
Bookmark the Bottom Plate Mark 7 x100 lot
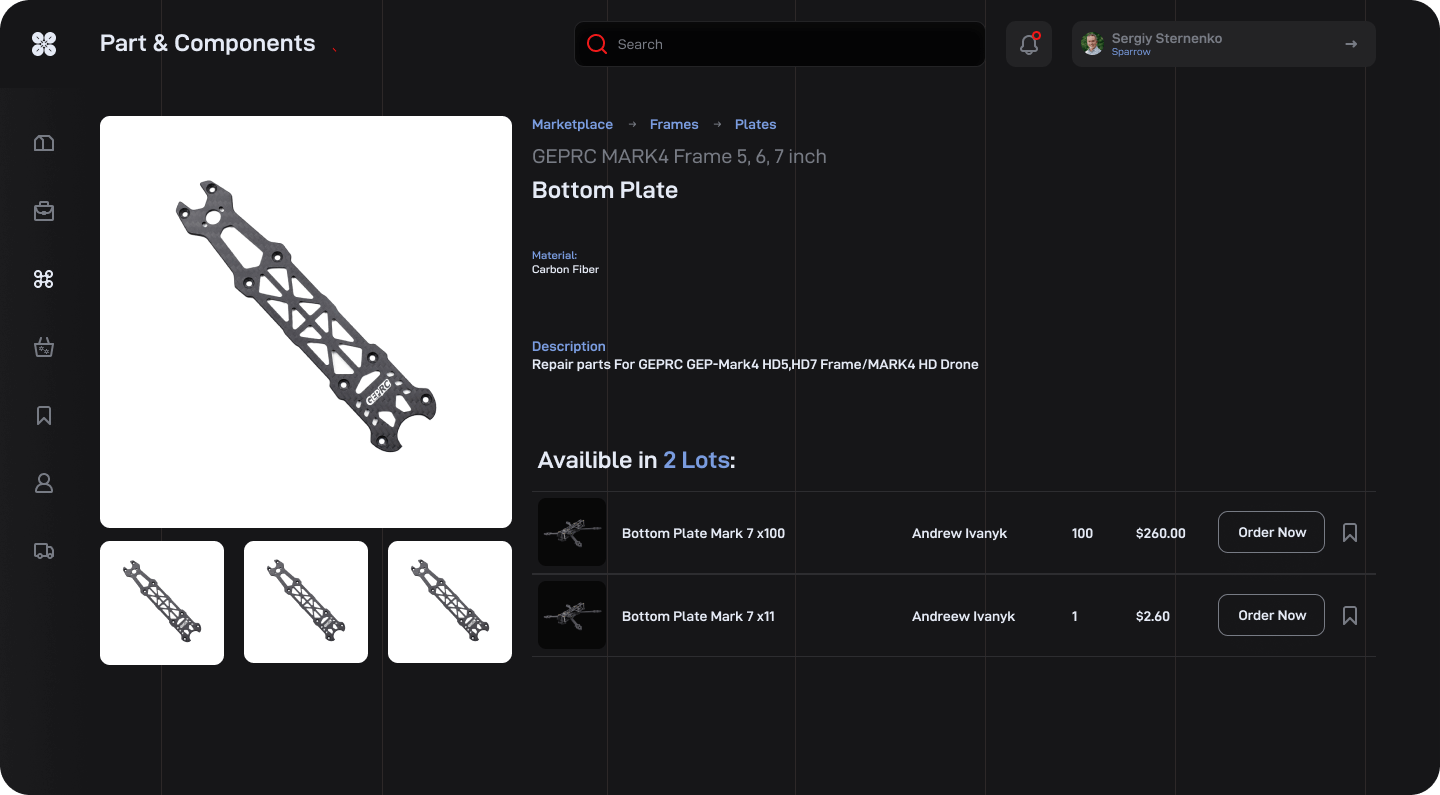click(1350, 533)
